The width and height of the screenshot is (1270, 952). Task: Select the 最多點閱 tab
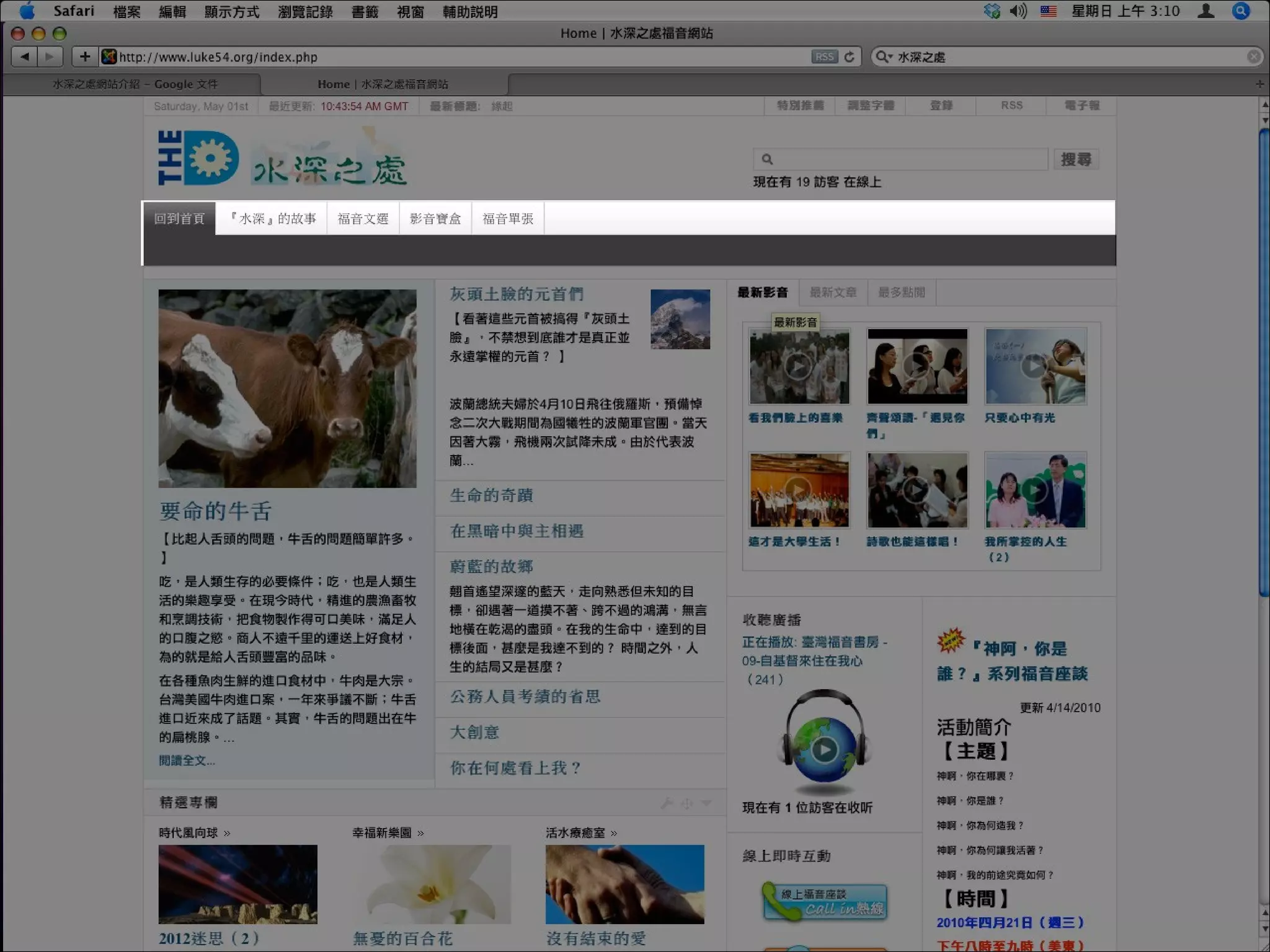[x=901, y=293]
